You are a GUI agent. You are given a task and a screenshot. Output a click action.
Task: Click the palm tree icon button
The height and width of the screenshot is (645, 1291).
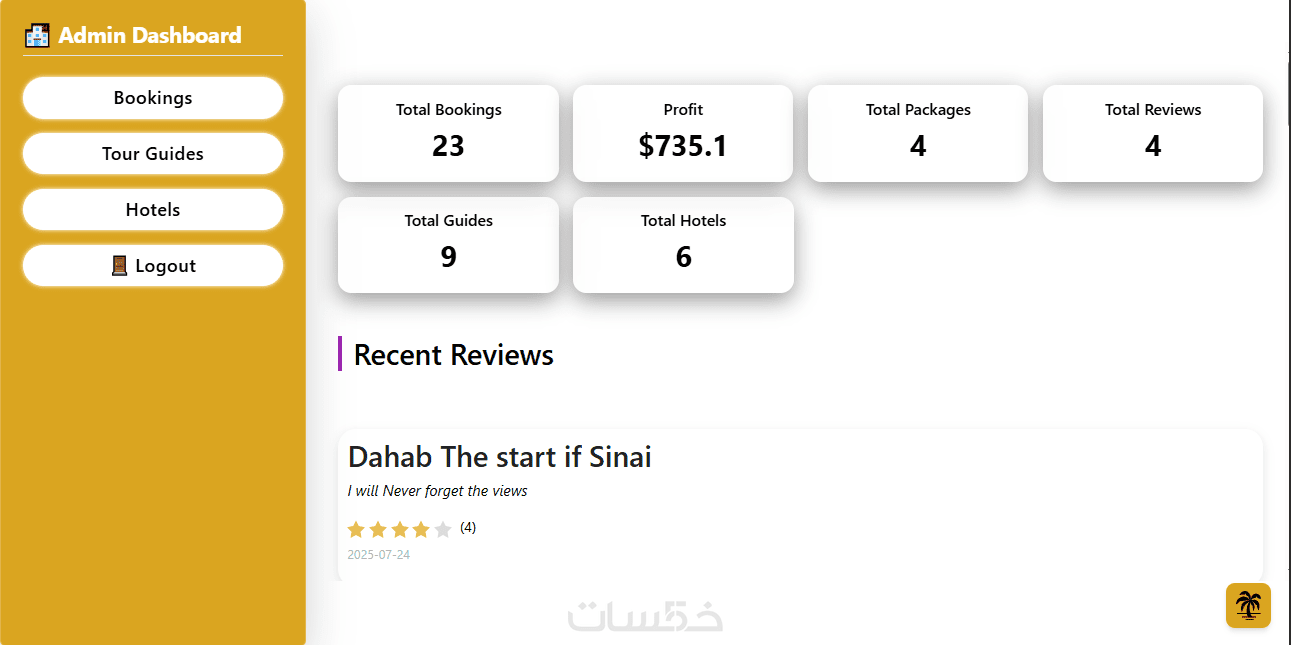point(1248,605)
